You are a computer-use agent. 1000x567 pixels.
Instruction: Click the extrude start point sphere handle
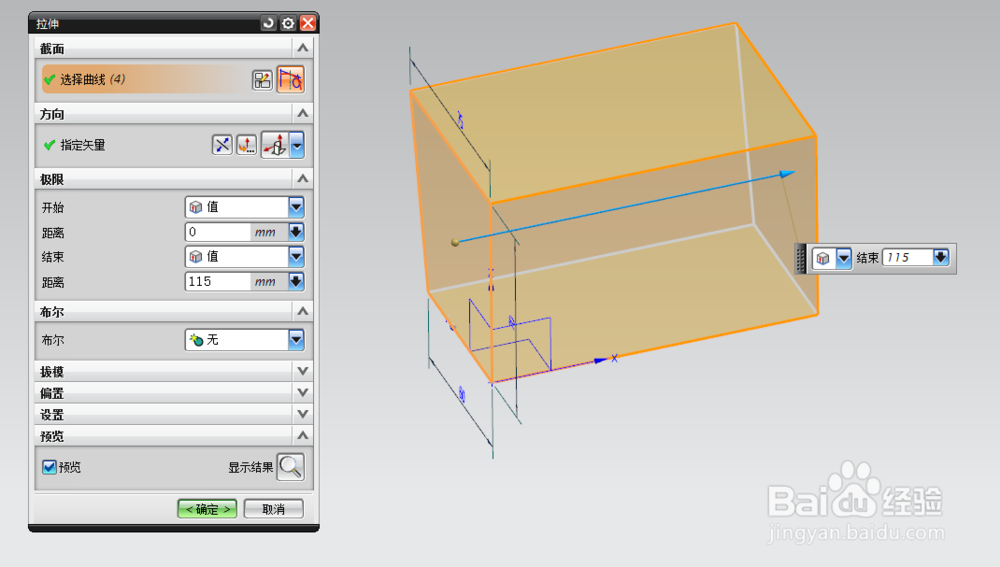coord(455,242)
